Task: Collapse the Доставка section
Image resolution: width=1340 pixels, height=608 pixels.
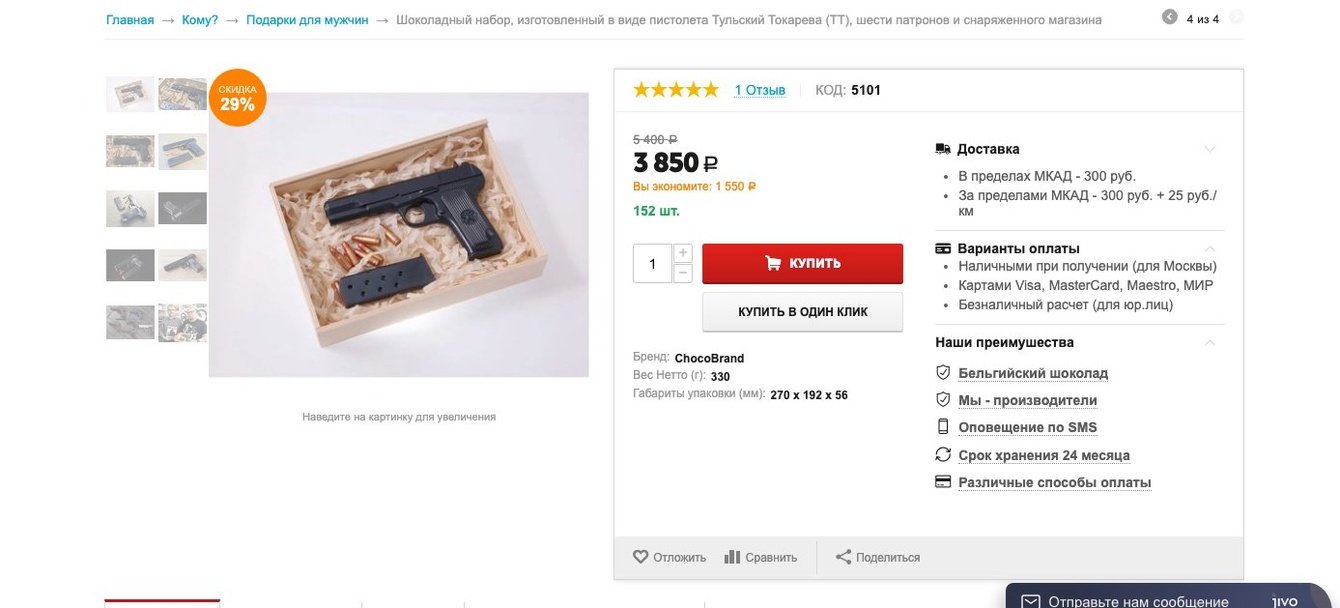Action: [1210, 149]
